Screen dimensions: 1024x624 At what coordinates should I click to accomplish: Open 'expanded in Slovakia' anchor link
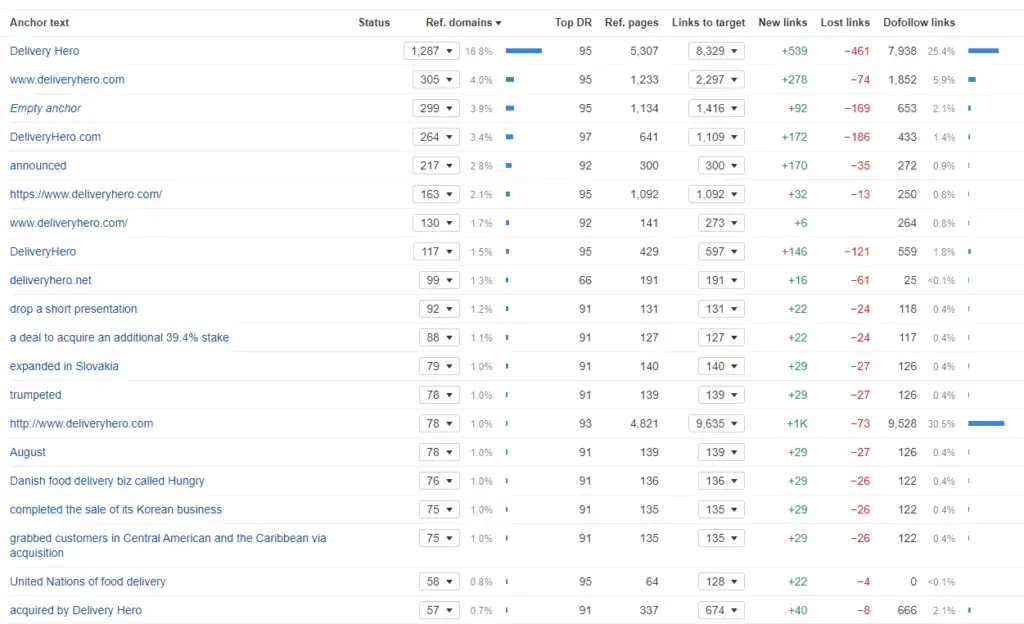64,366
